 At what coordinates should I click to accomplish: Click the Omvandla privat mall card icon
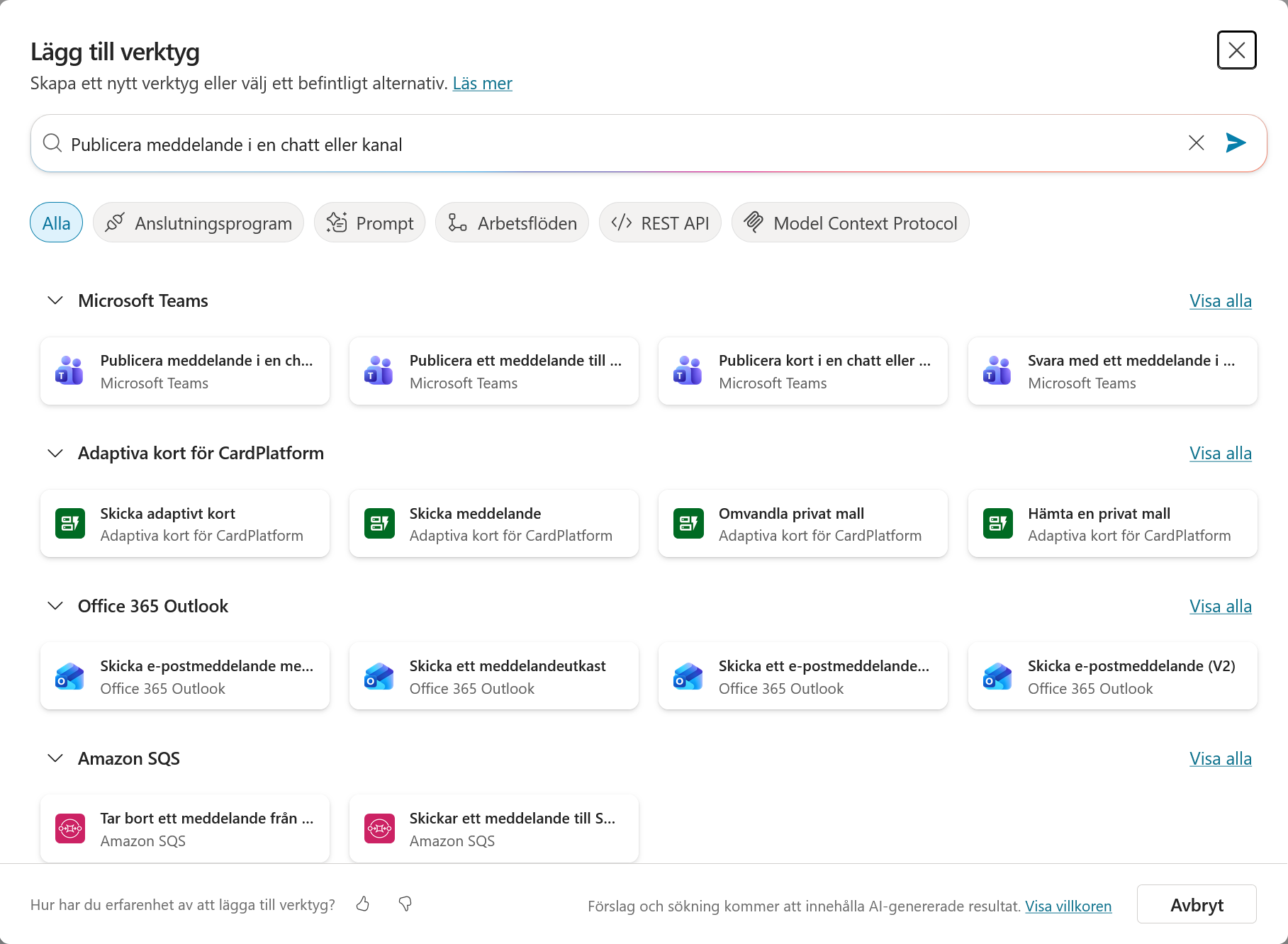tap(688, 524)
